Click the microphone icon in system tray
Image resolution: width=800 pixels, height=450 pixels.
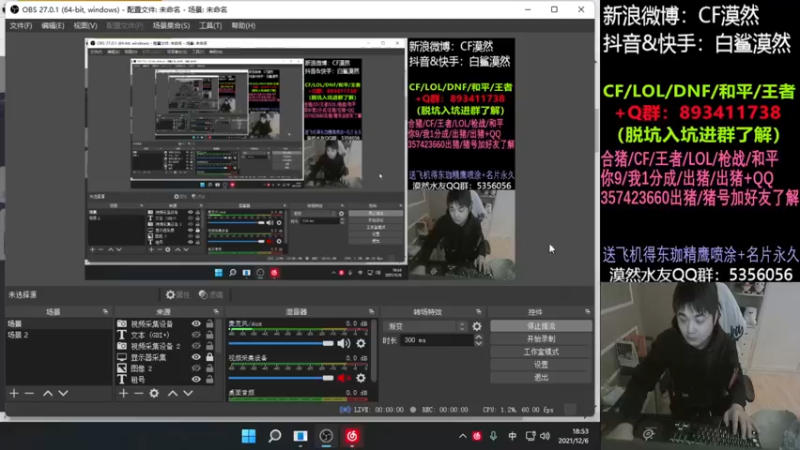click(493, 436)
